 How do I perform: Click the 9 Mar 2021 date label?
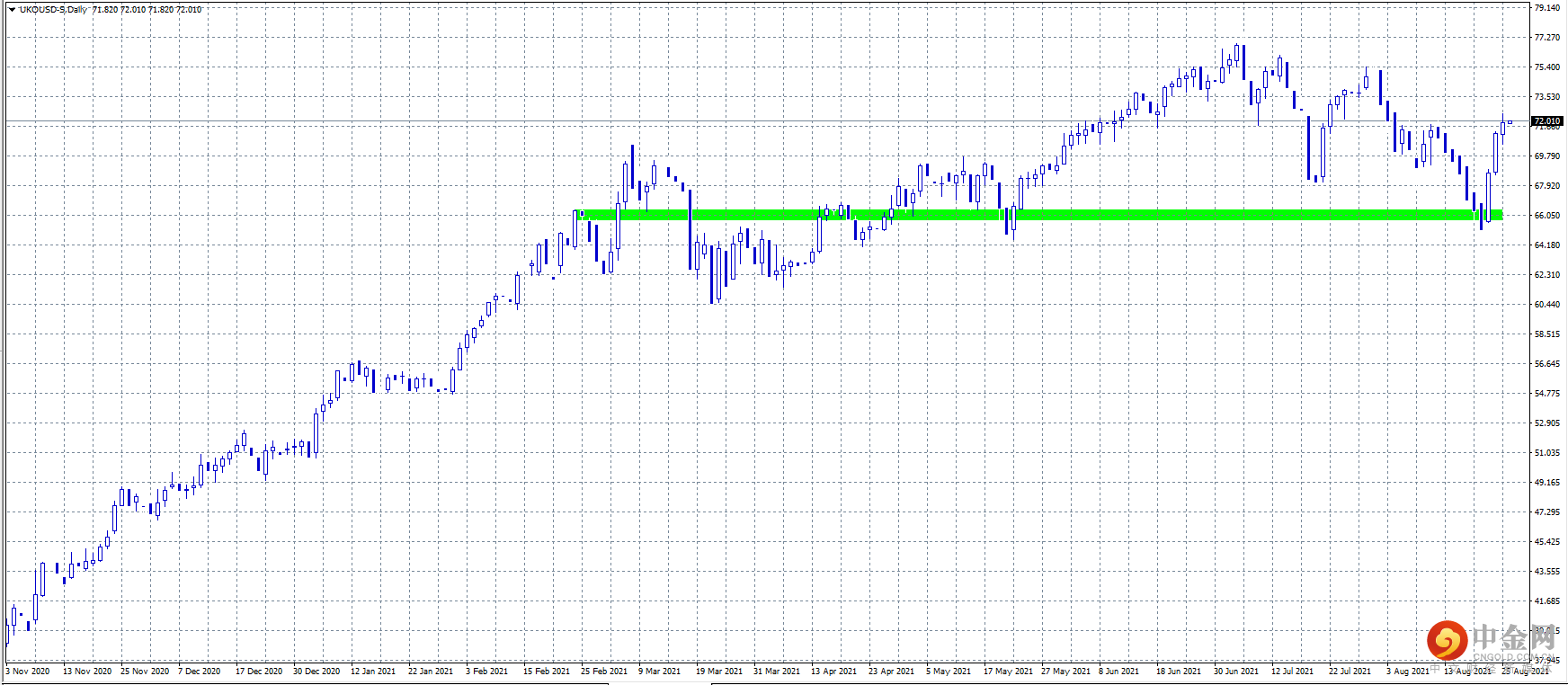pyautogui.click(x=660, y=671)
